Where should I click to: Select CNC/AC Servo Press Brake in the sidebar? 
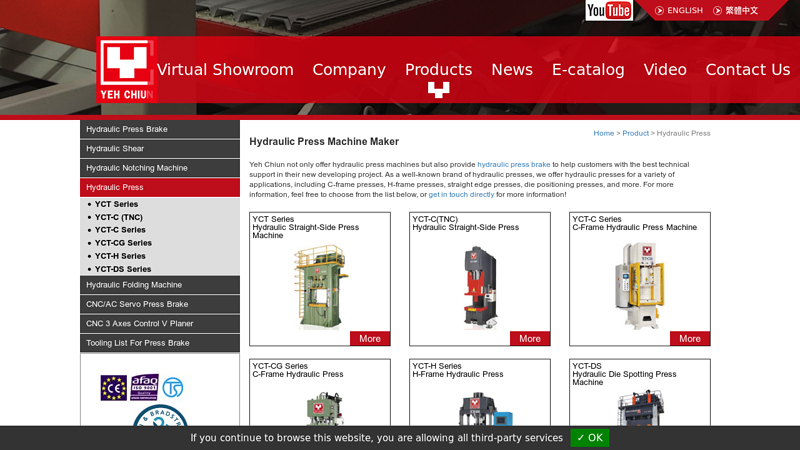point(160,304)
